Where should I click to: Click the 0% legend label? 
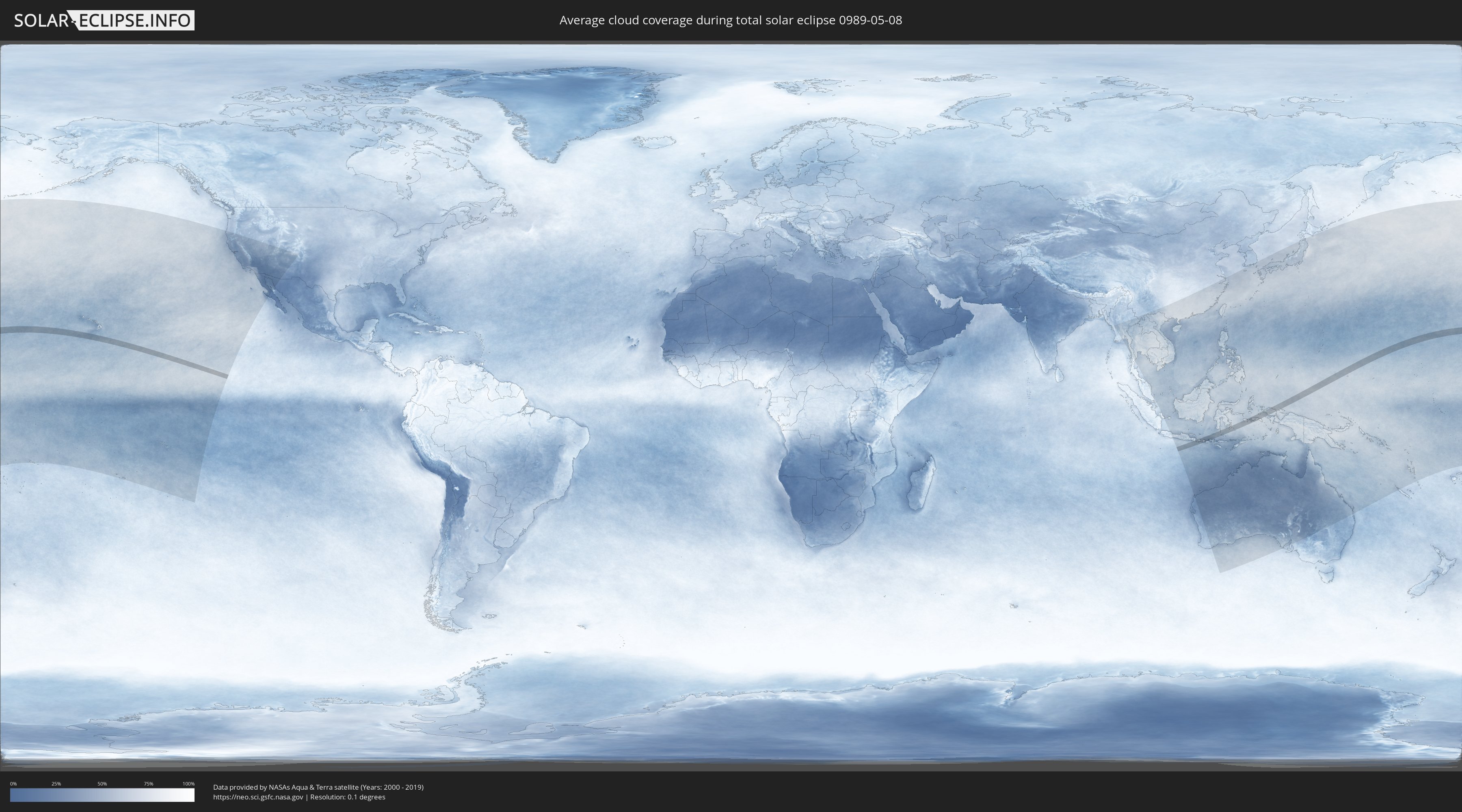(14, 784)
